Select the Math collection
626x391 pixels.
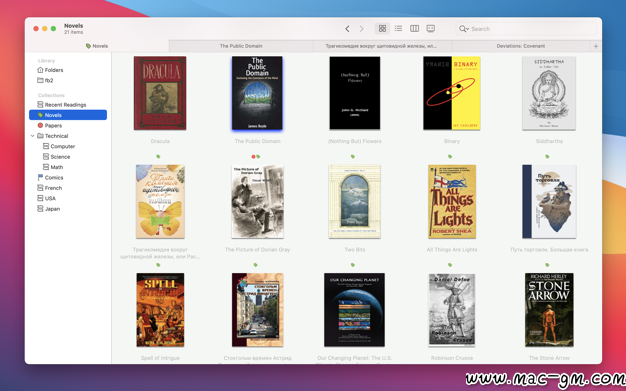(53, 167)
